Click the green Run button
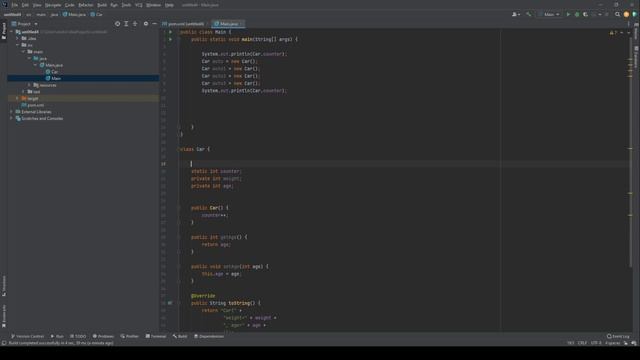 (568, 14)
